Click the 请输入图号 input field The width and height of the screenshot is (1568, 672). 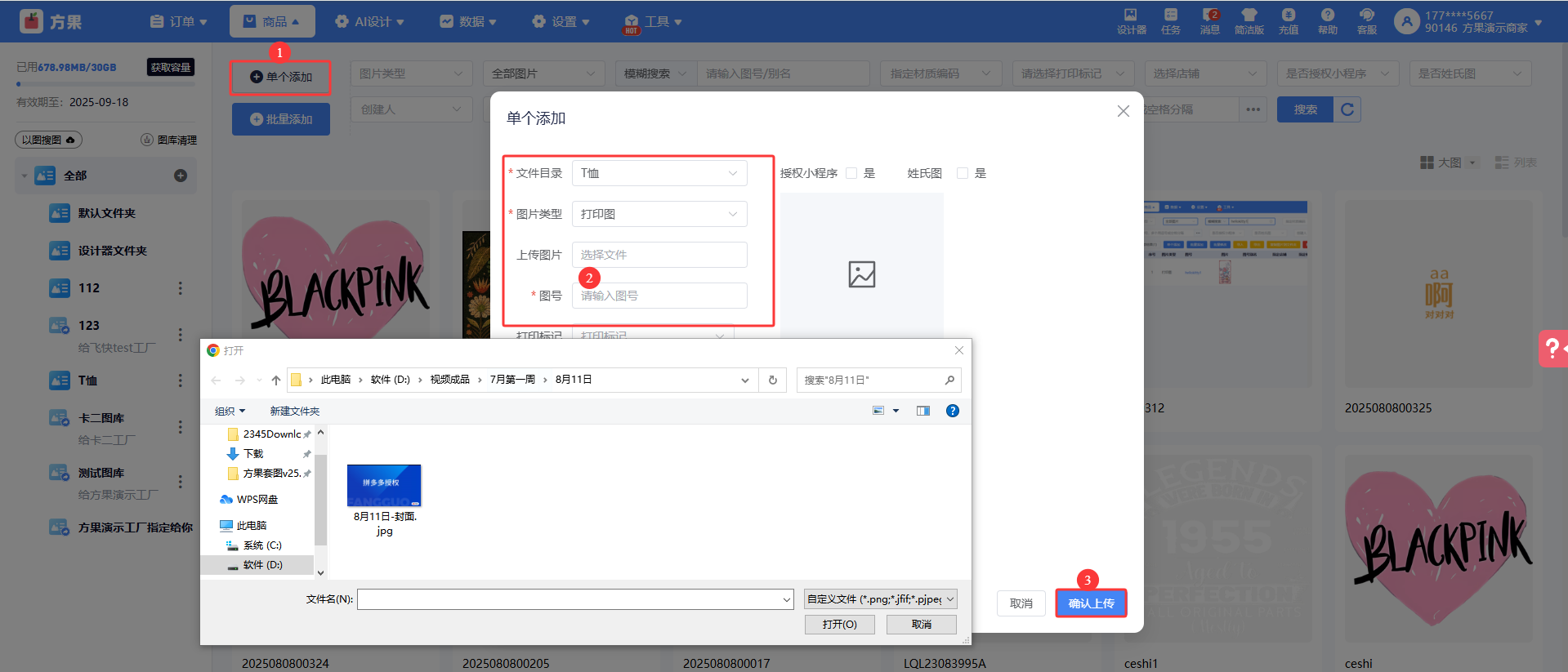coord(659,296)
